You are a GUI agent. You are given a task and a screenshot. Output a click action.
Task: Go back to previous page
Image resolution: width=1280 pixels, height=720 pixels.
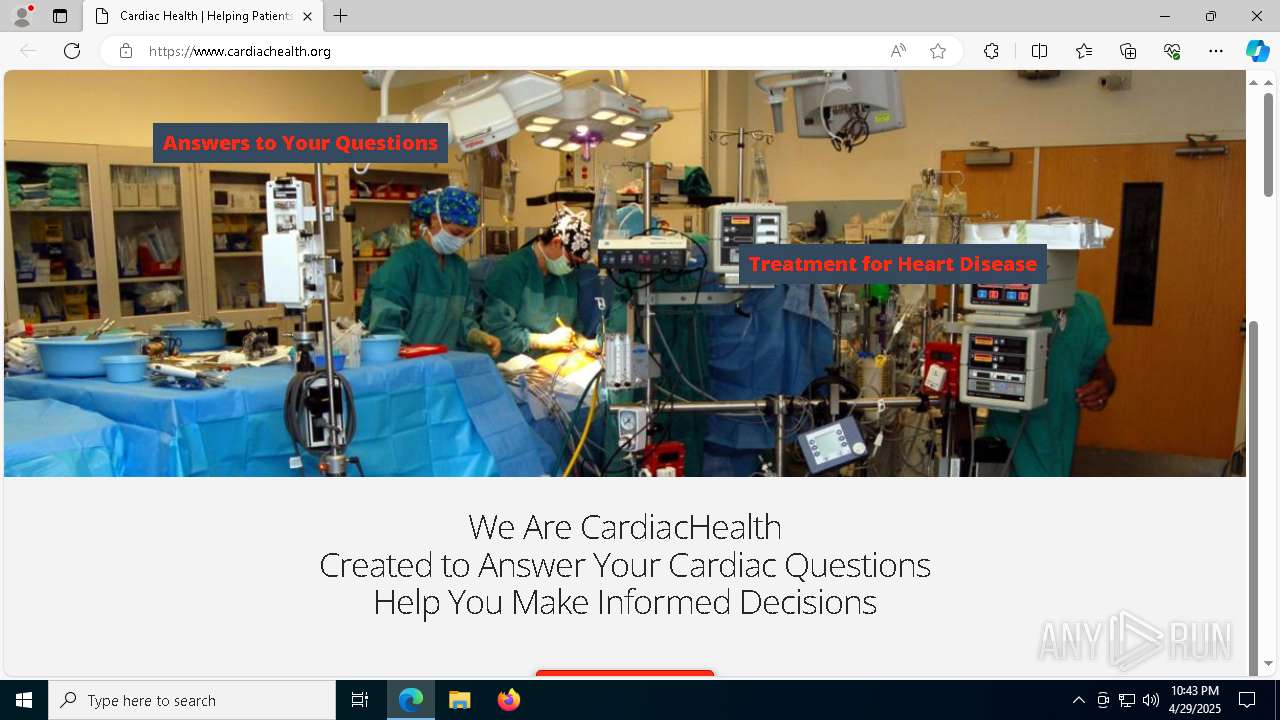point(28,51)
